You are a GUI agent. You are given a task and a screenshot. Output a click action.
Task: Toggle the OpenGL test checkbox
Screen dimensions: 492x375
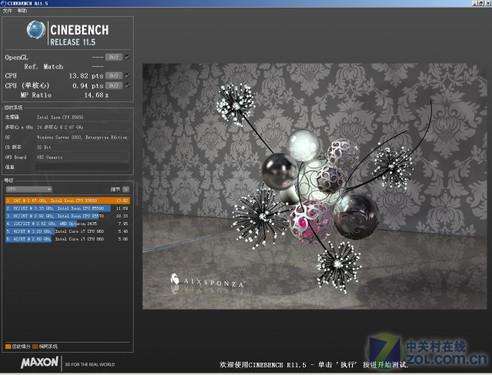(x=127, y=57)
